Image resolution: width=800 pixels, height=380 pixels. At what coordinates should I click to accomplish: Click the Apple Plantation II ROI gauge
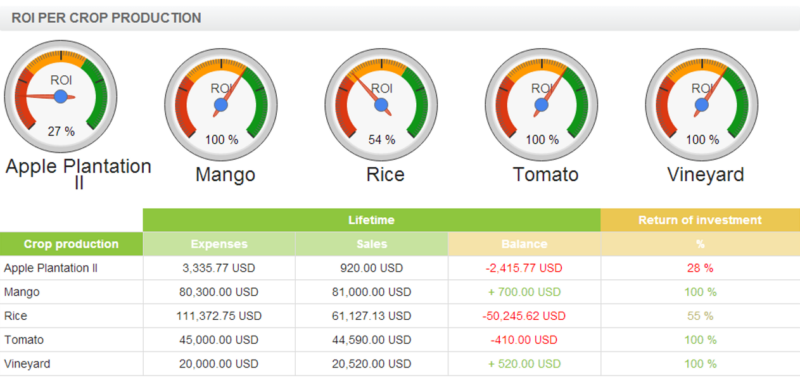click(61, 96)
